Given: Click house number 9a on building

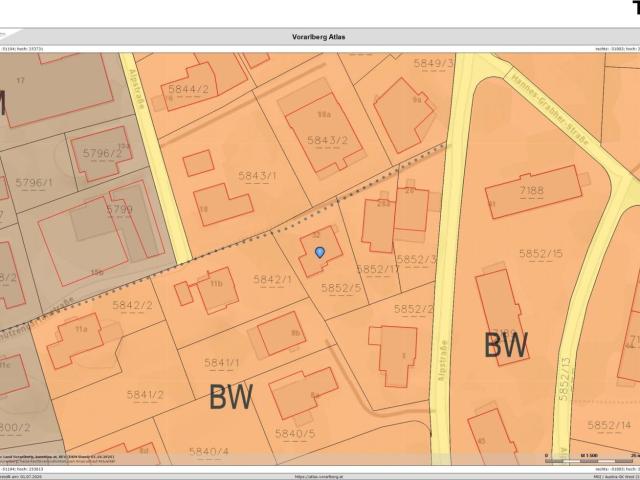Looking at the screenshot, I should tap(416, 99).
